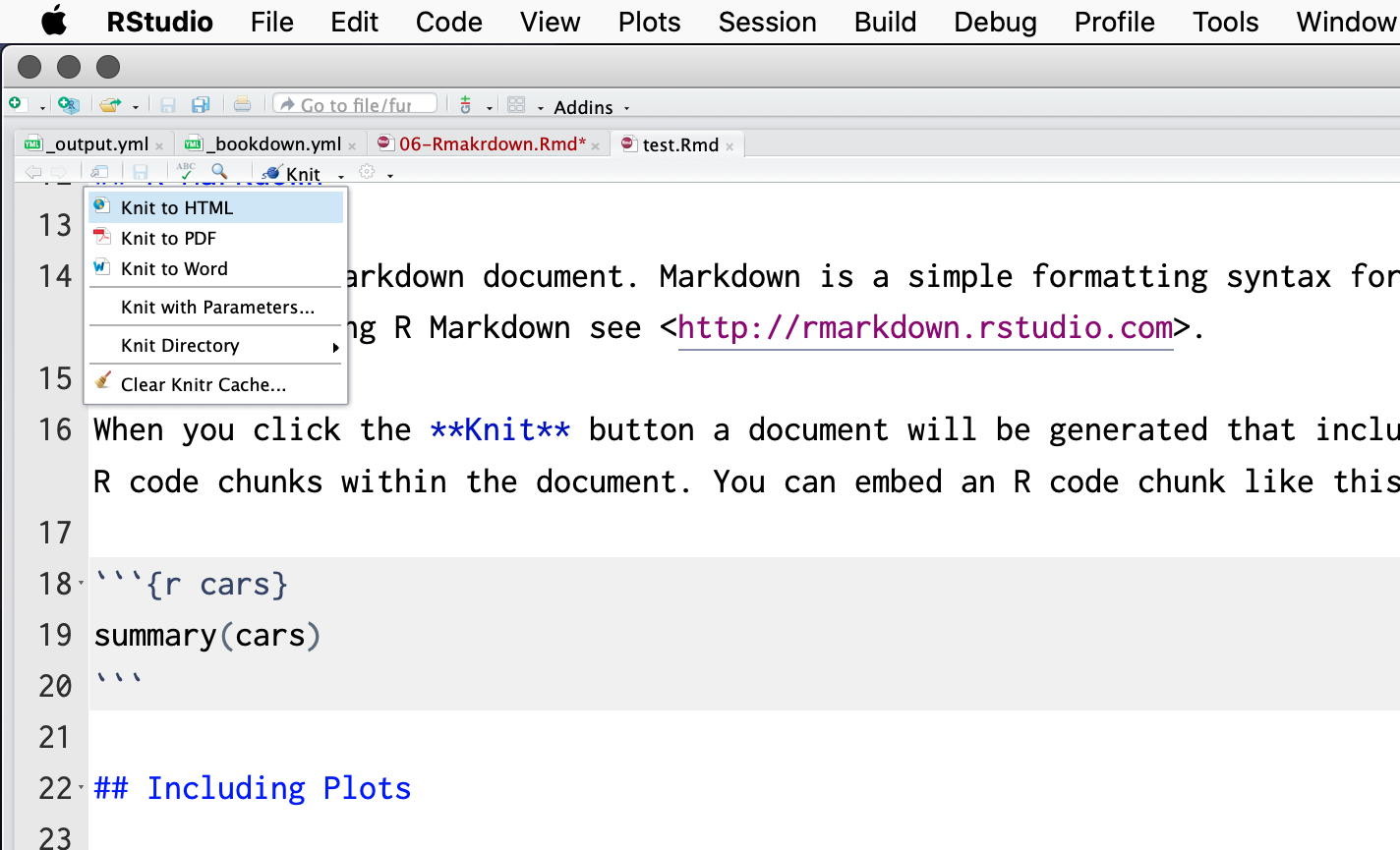Open the Addins menu
The image size is (1400, 850).
(x=591, y=107)
